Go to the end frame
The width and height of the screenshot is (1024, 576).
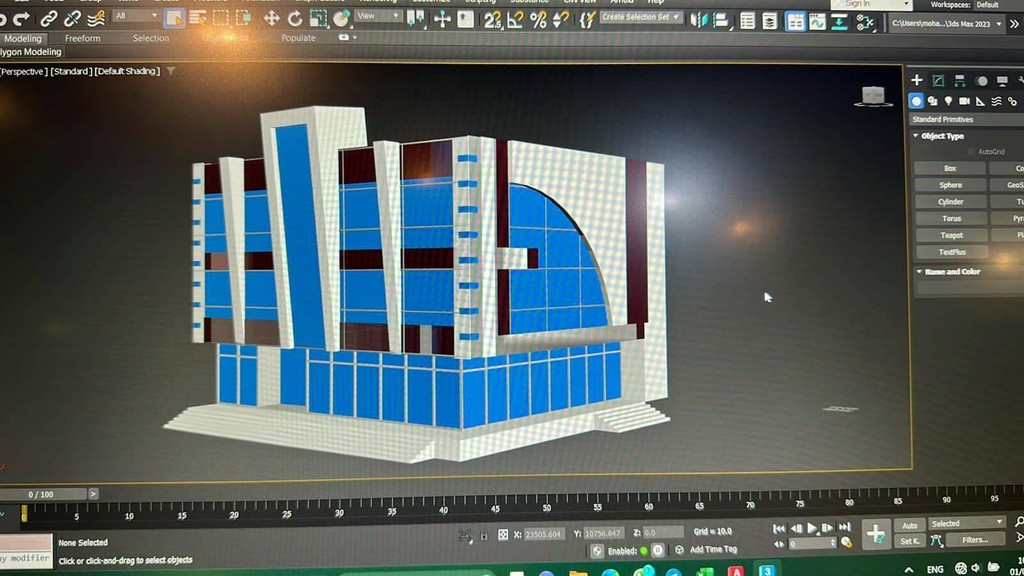(x=844, y=527)
